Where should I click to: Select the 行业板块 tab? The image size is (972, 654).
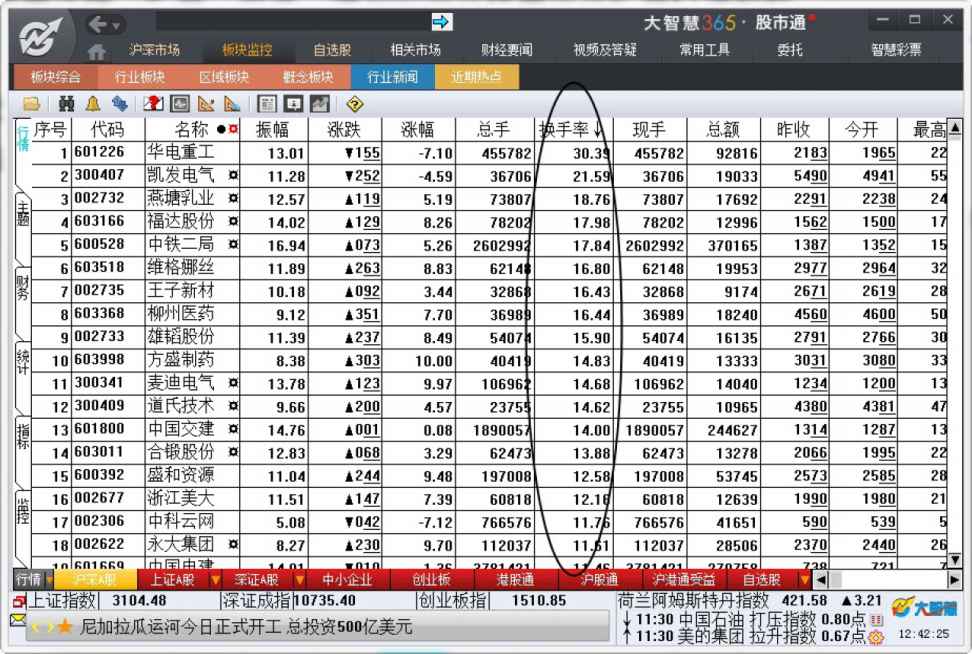click(x=140, y=77)
